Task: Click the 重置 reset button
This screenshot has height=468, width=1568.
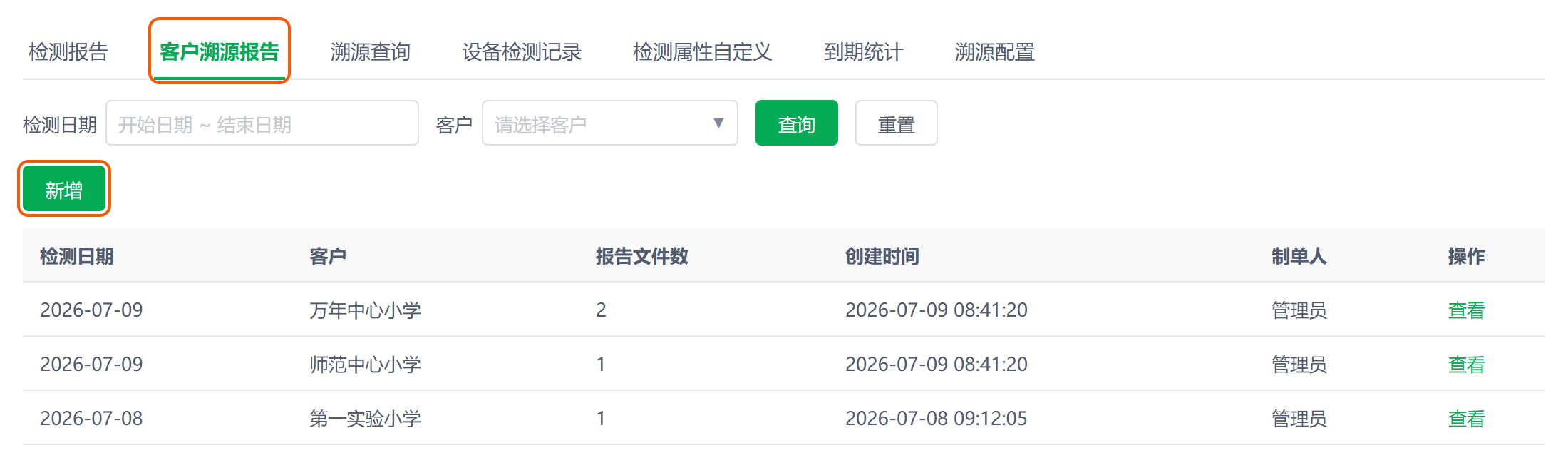Action: tap(897, 123)
